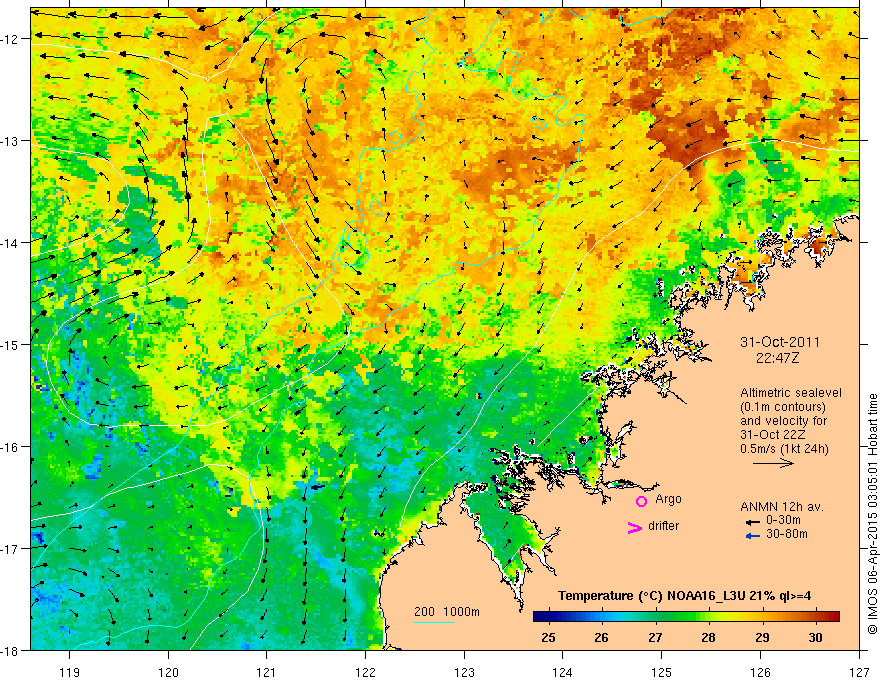Click the longitude label 126
Image resolution: width=880 pixels, height=680 pixels.
click(x=760, y=672)
